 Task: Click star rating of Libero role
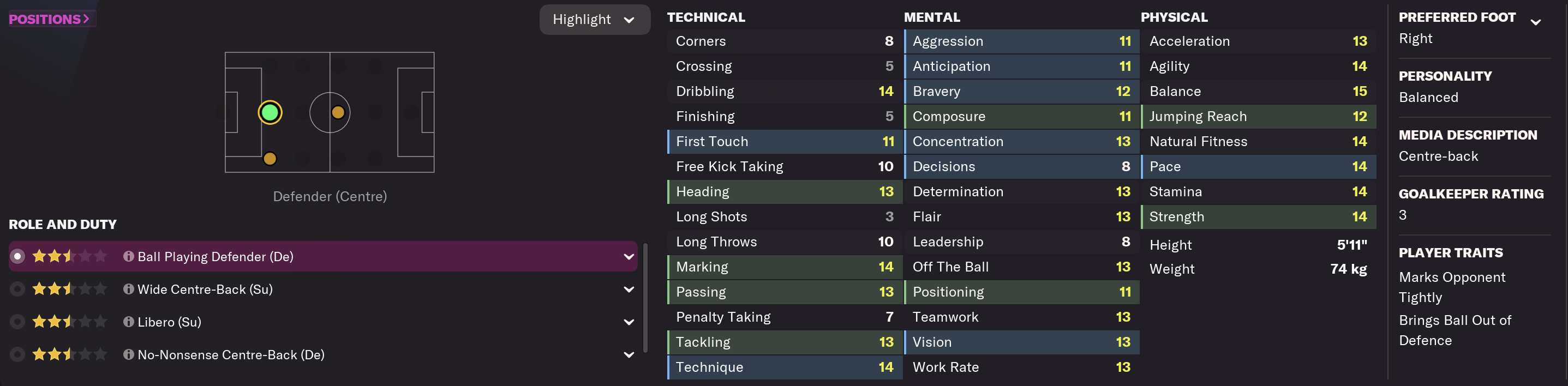tap(69, 322)
